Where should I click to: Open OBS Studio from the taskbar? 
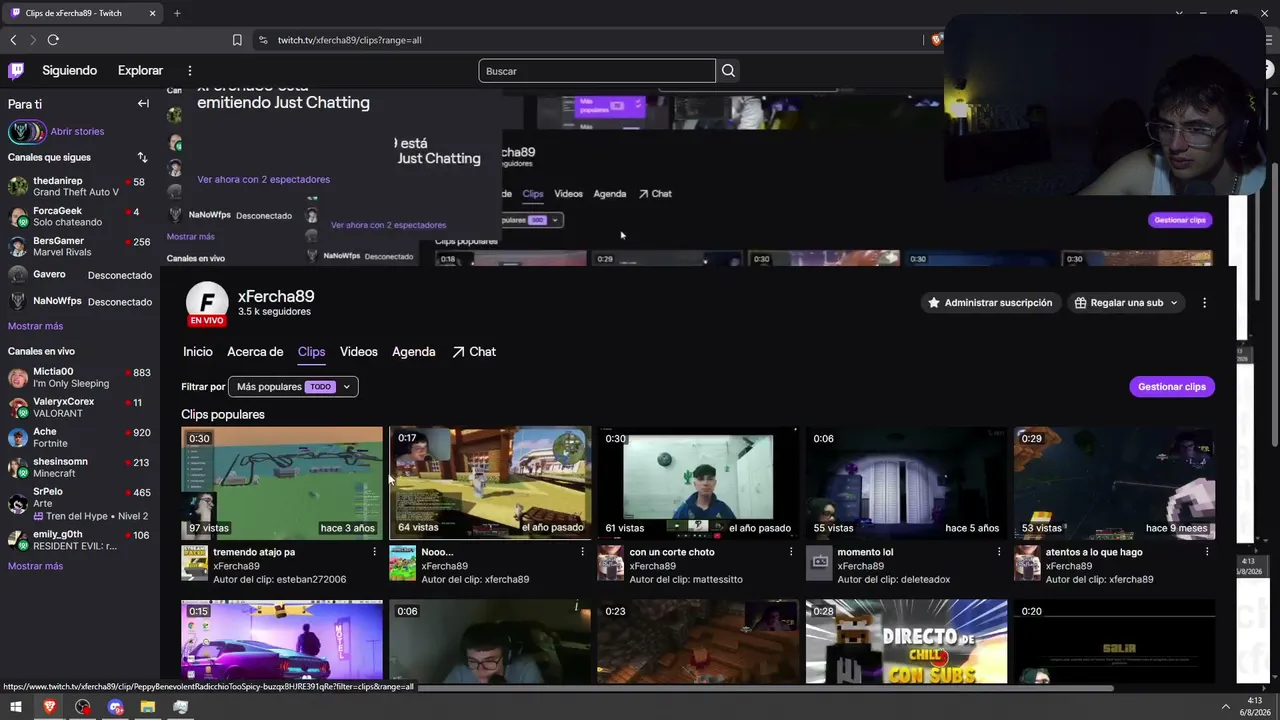point(82,707)
